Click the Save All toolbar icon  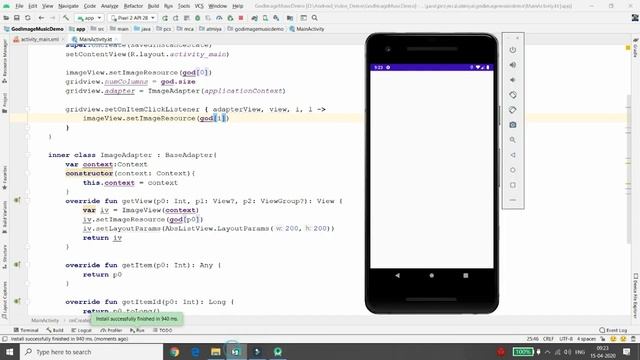click(17, 18)
